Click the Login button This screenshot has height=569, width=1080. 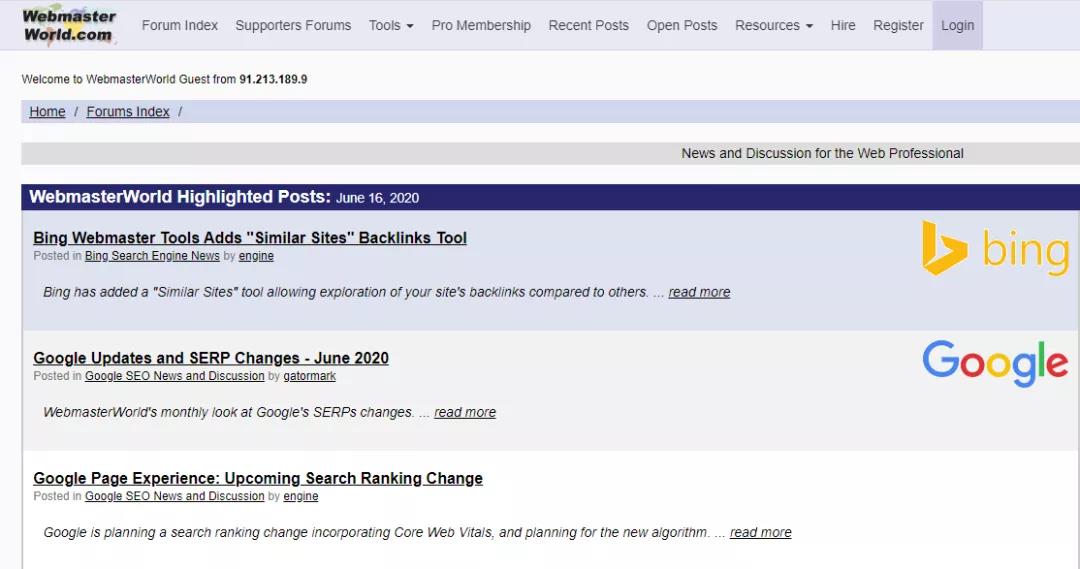957,25
